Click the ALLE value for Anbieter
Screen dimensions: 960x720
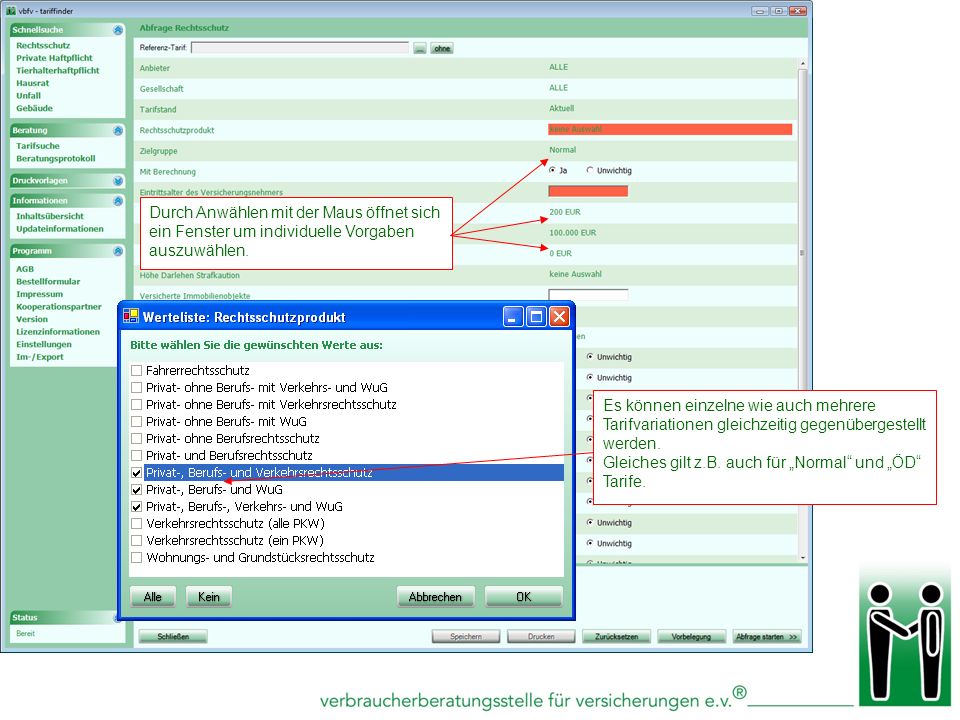click(558, 67)
